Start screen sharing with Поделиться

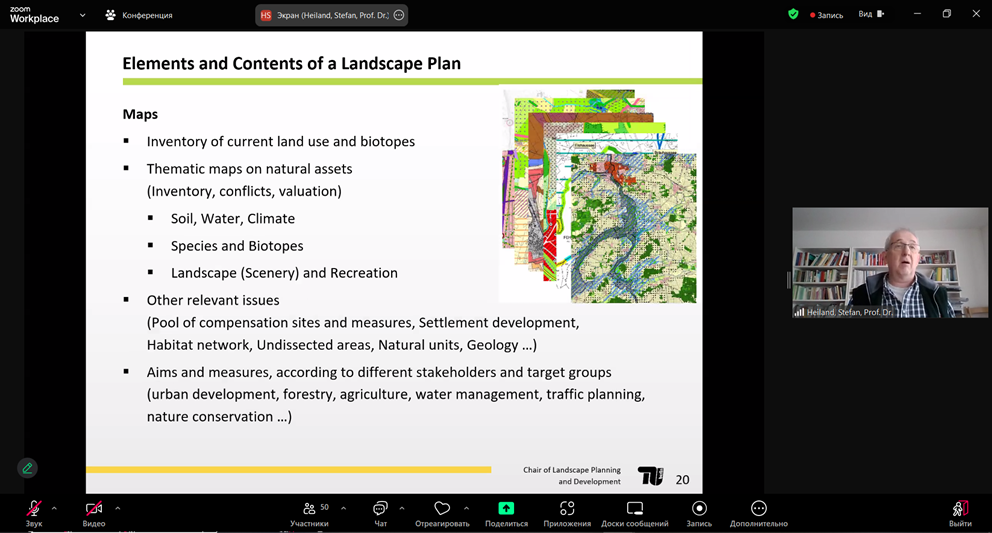point(506,510)
